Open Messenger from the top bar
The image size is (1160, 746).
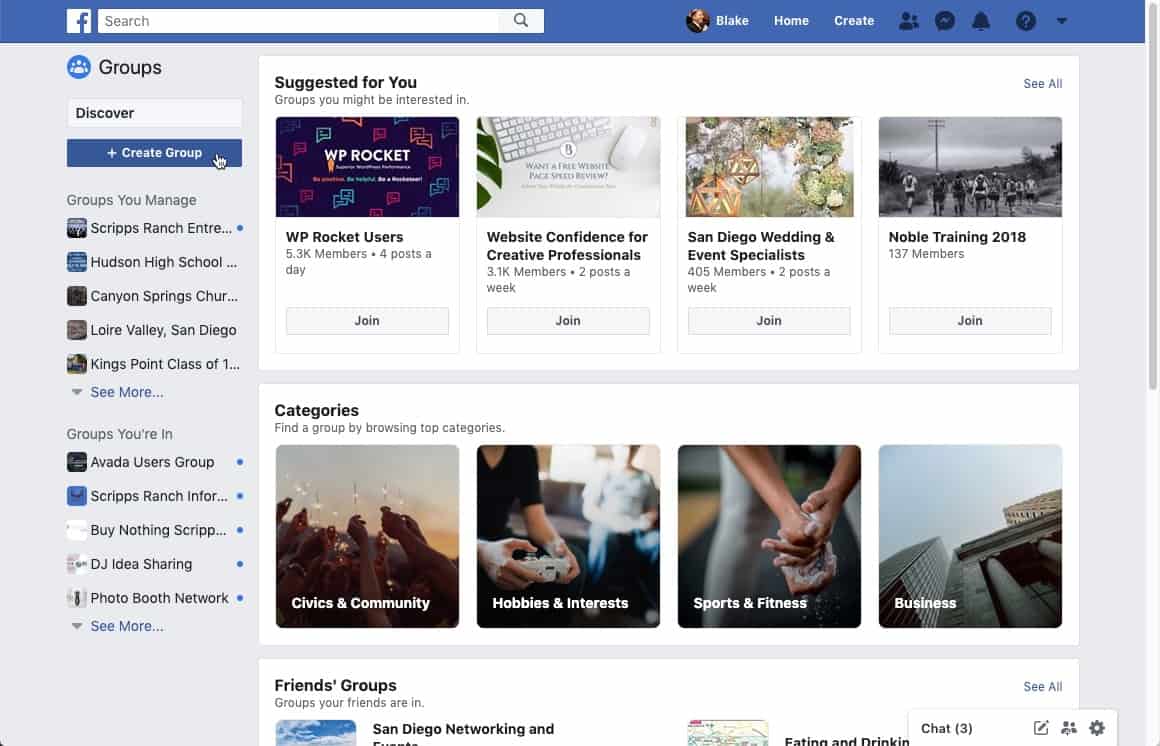click(945, 20)
